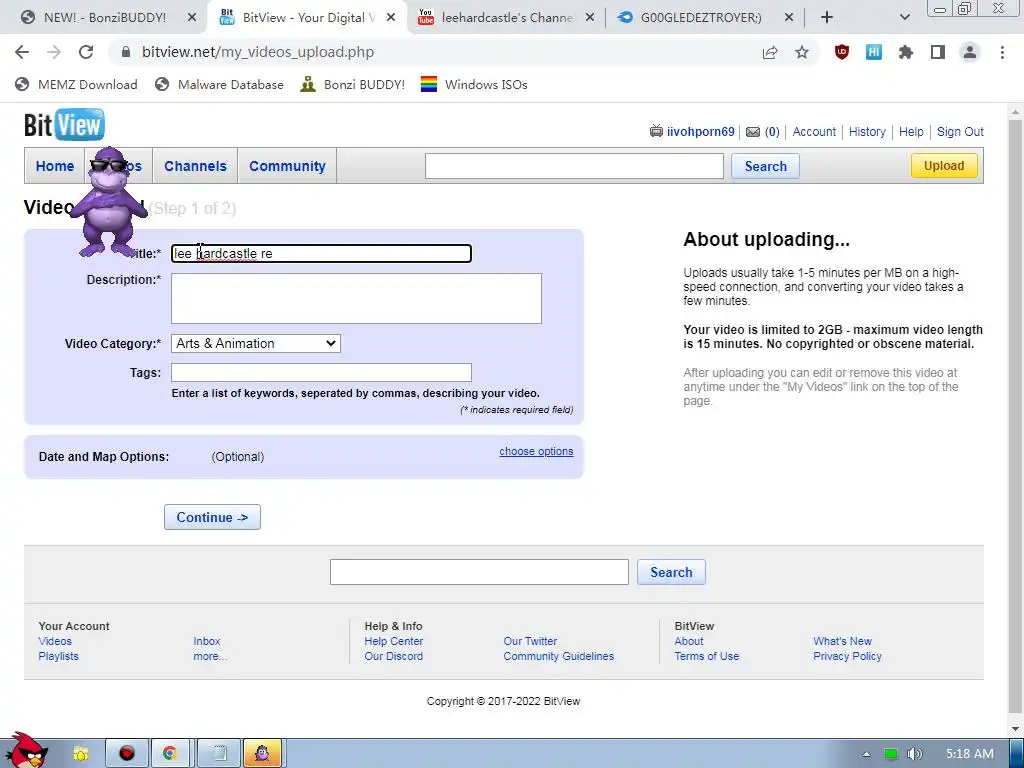Image resolution: width=1024 pixels, height=768 pixels.
Task: Show hidden tray icons arrow
Action: pyautogui.click(x=866, y=754)
